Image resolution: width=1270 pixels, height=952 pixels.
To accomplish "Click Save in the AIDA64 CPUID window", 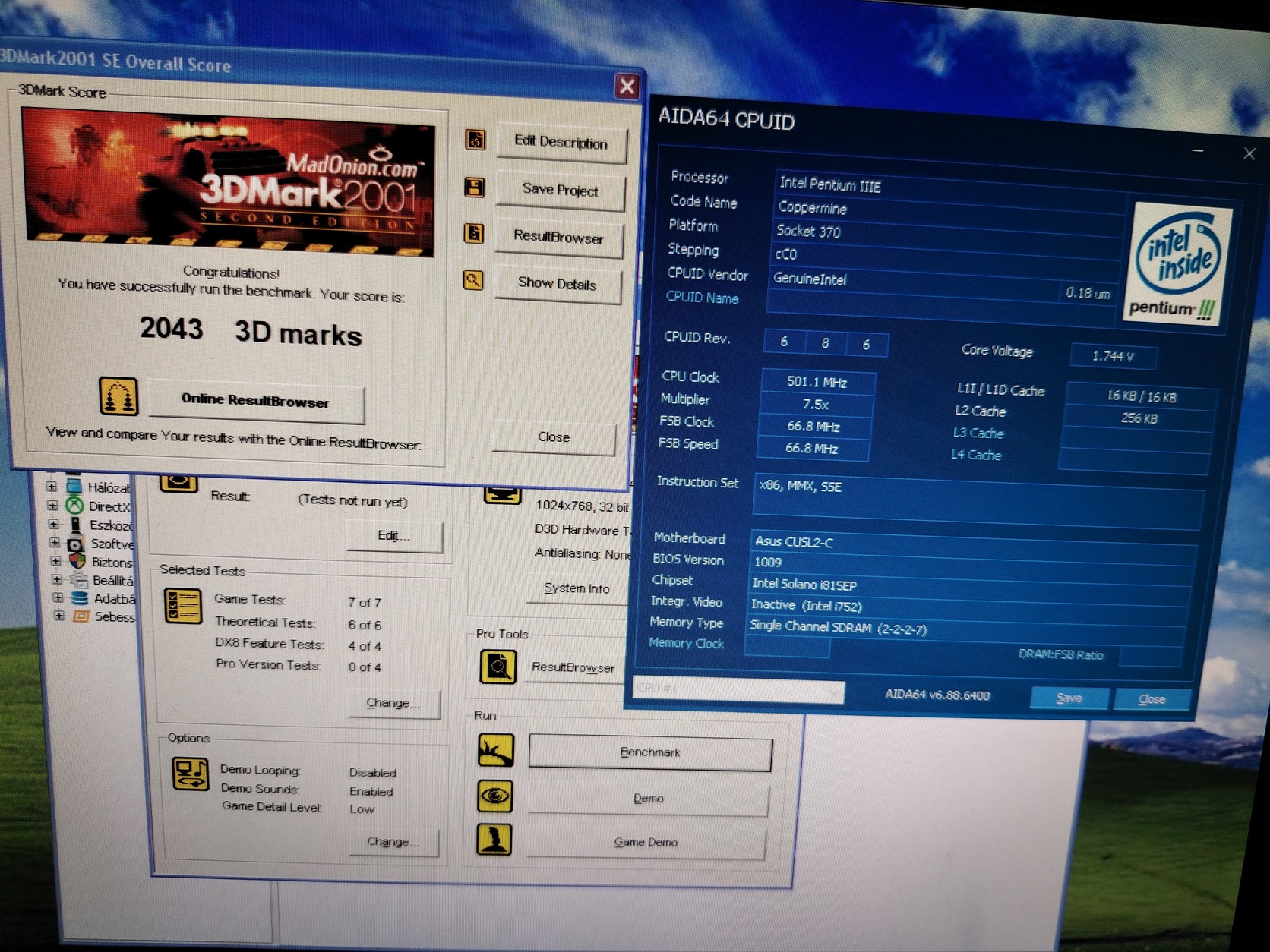I will tap(1069, 698).
